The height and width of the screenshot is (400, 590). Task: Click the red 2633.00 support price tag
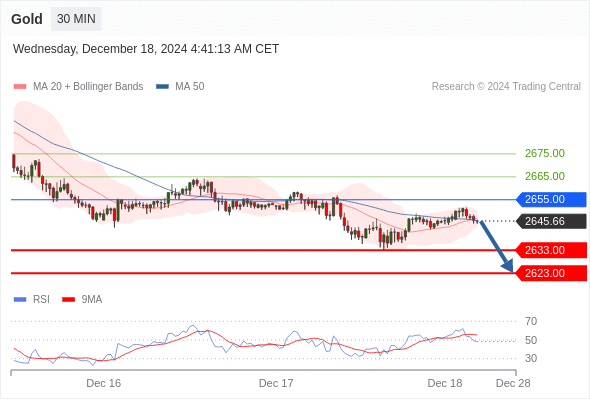(x=551, y=250)
